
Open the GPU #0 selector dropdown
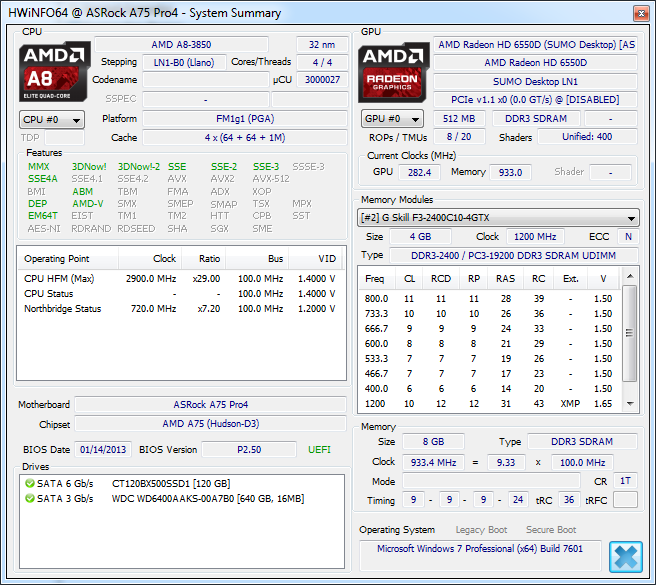pyautogui.click(x=394, y=119)
